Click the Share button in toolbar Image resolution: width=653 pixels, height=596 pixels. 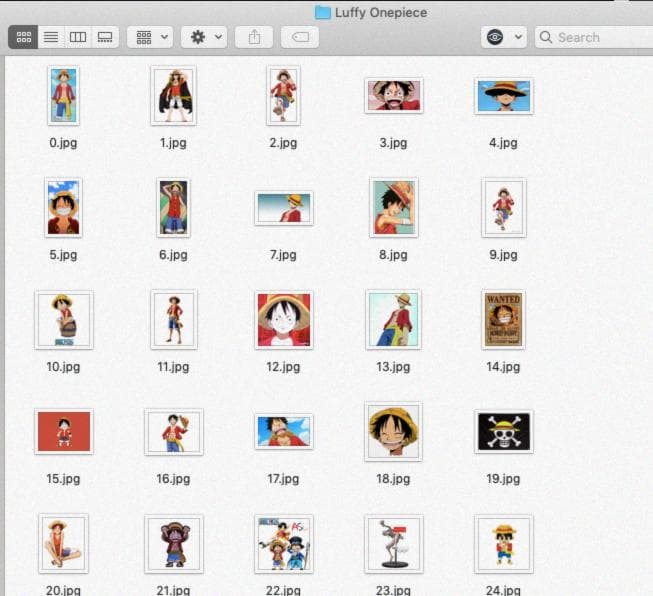click(254, 37)
